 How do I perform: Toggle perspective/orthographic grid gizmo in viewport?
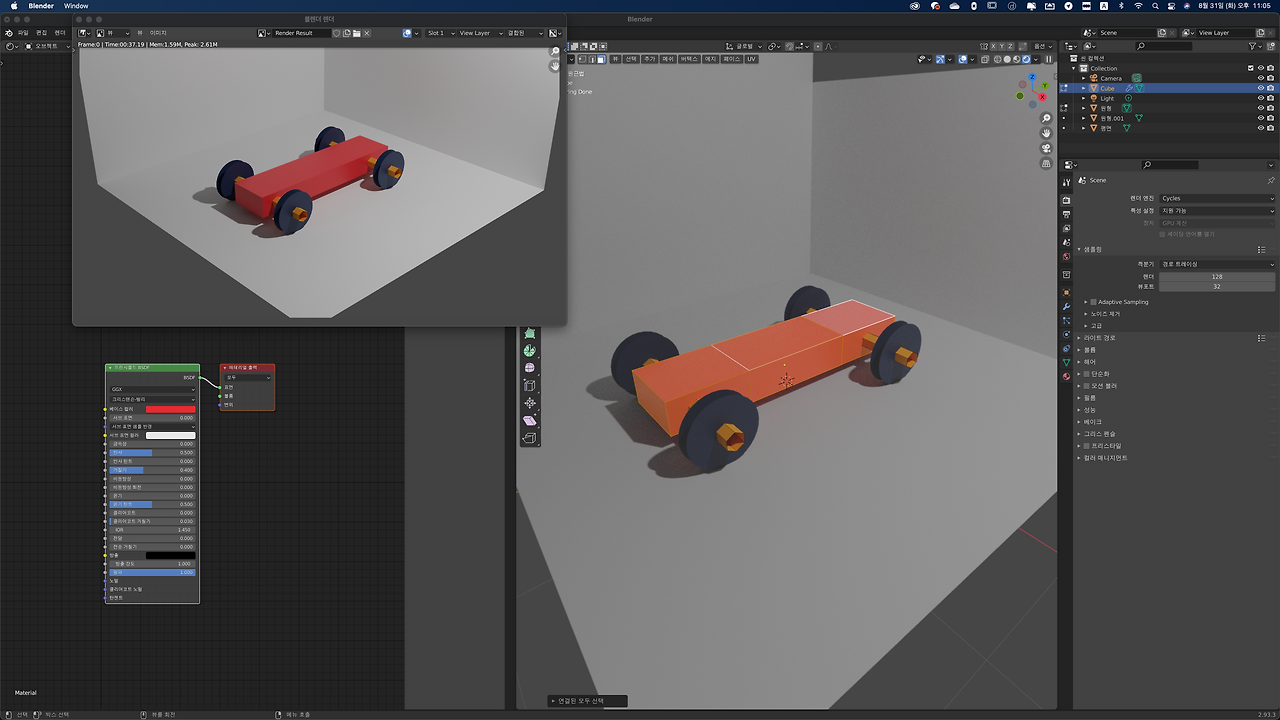coord(1046,163)
